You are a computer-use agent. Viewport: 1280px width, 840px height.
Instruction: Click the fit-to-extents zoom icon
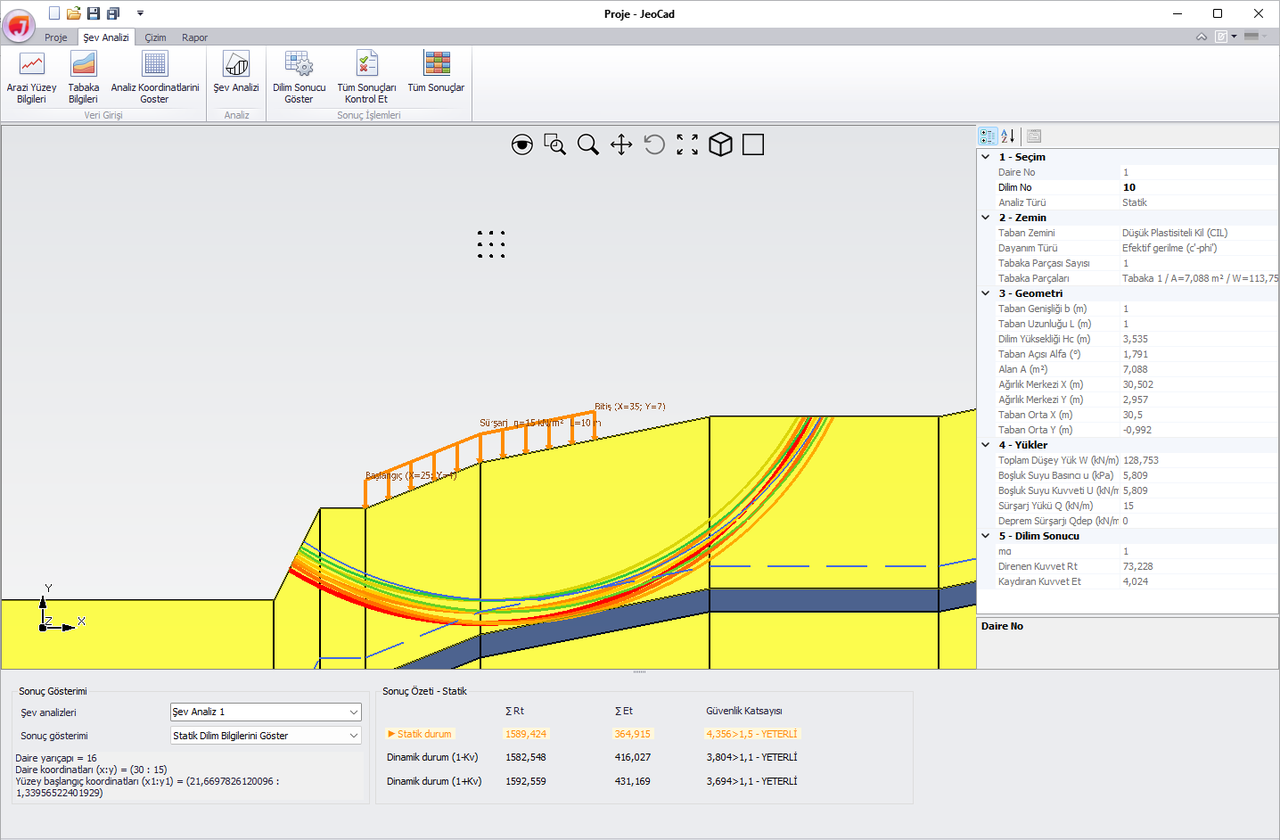687,145
